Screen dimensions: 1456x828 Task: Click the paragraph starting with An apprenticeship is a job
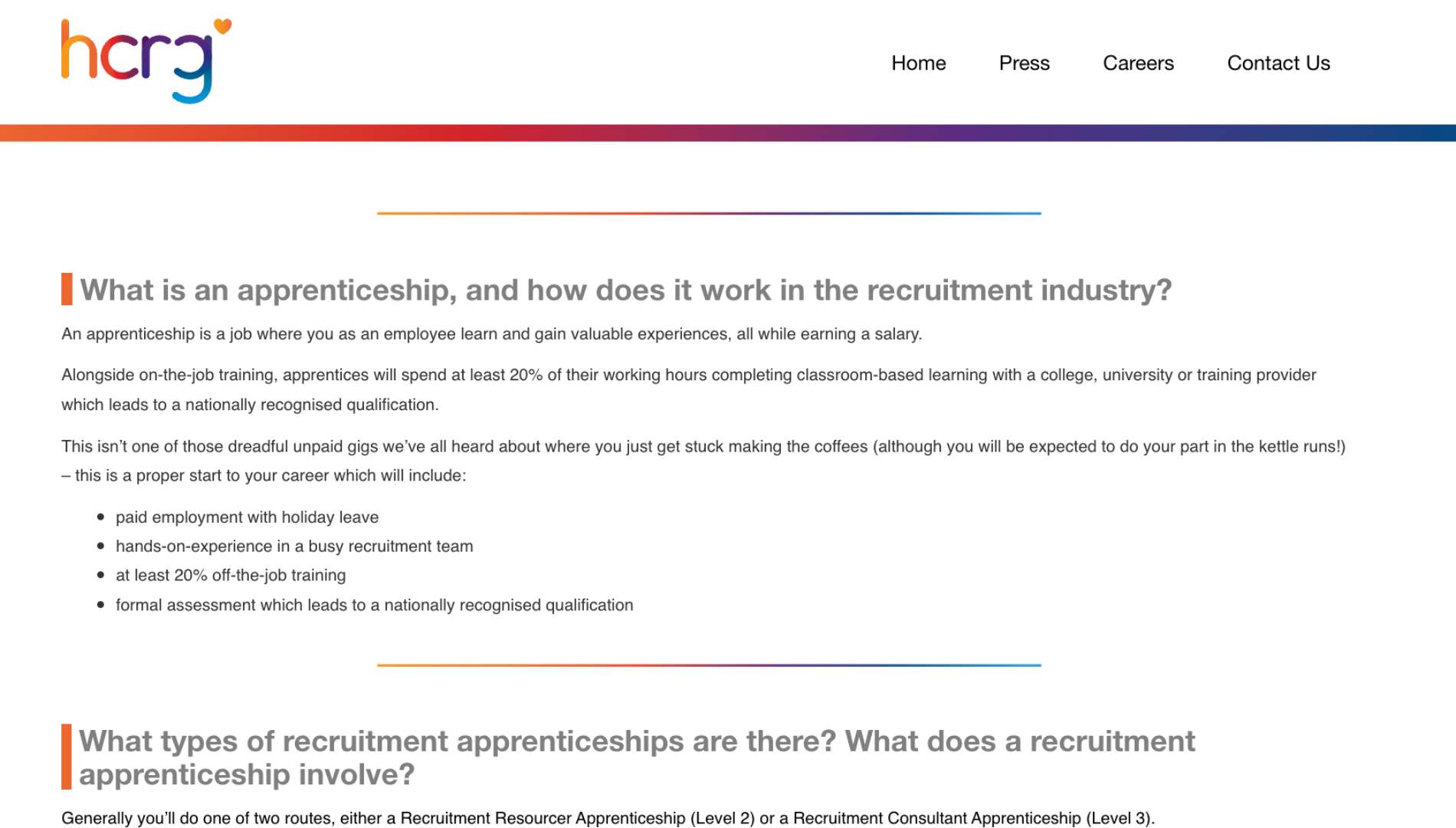[494, 334]
